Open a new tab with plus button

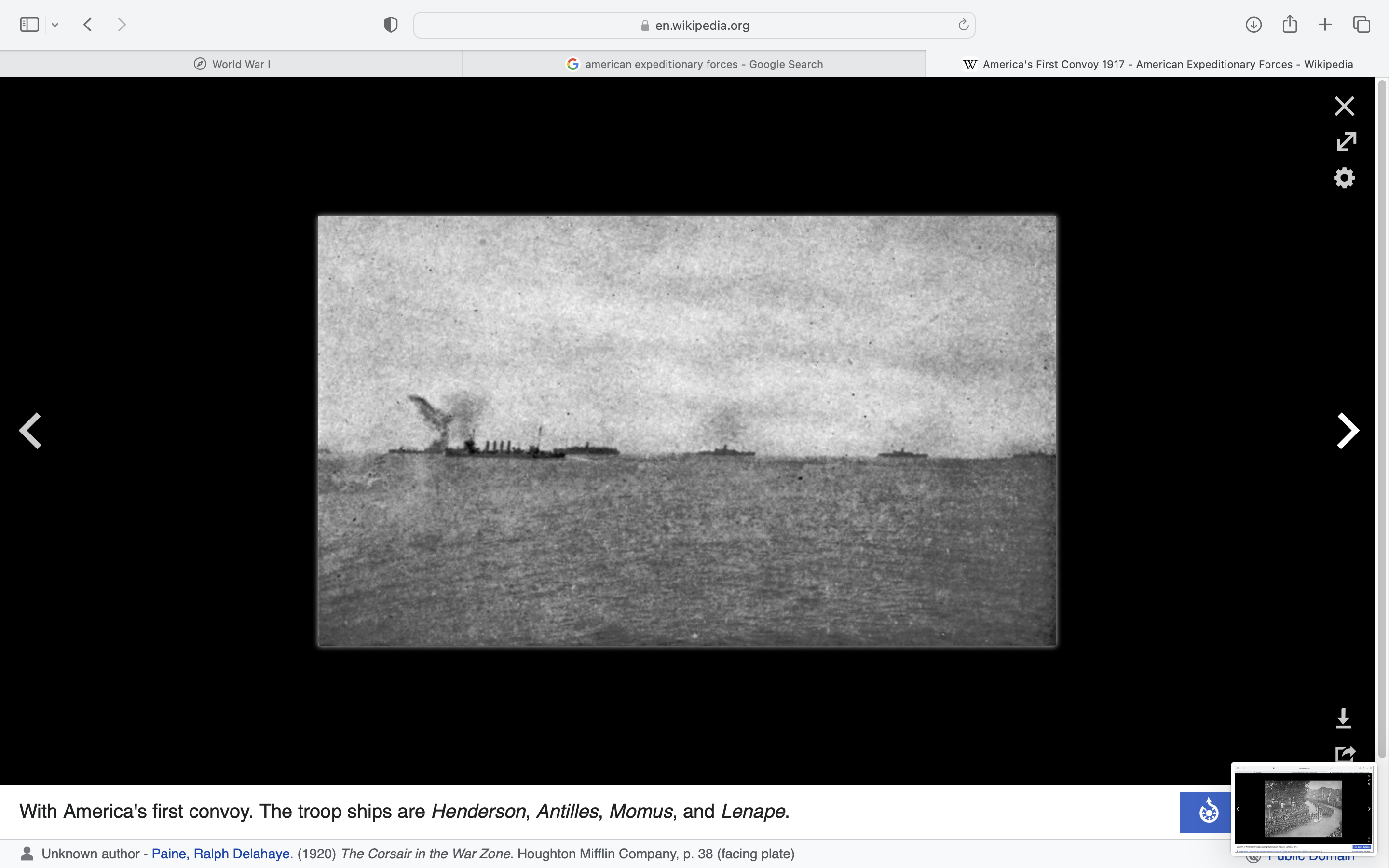click(x=1325, y=25)
